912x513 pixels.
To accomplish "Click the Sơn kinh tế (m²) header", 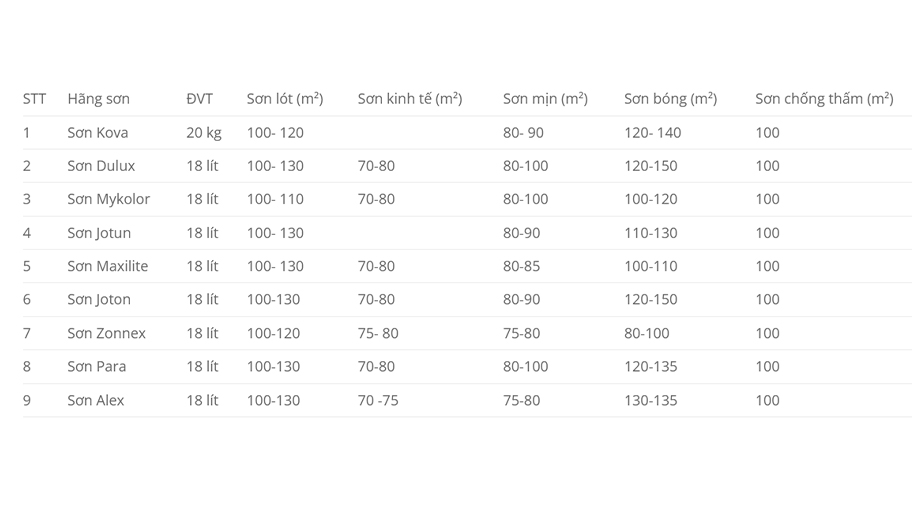I will click(409, 99).
